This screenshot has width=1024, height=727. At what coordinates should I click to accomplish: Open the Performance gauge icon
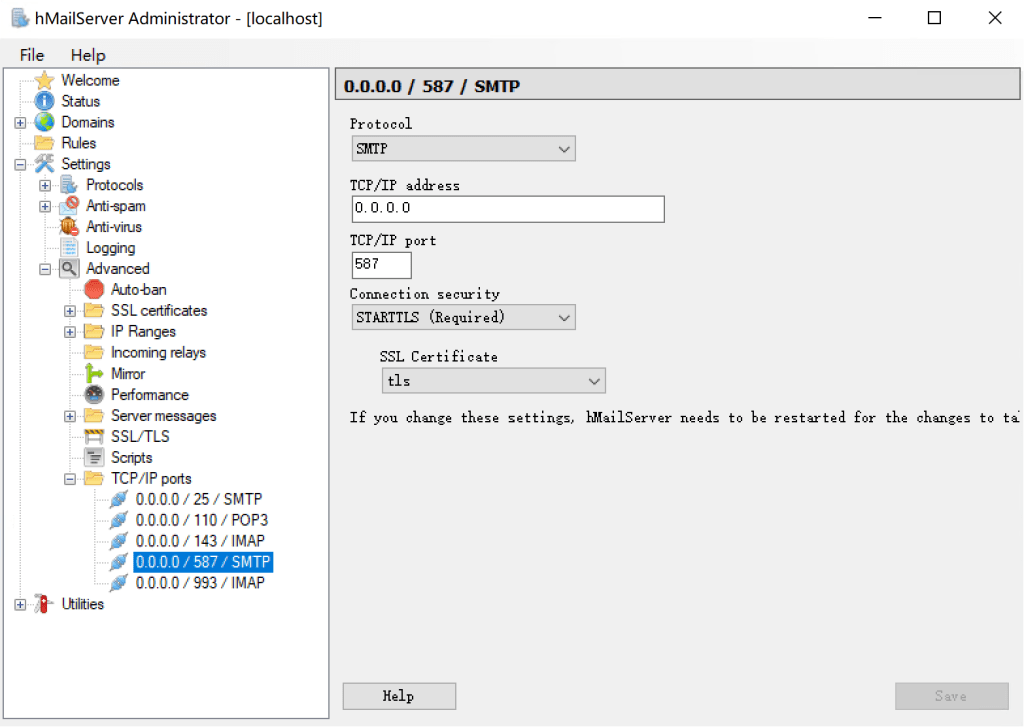94,395
